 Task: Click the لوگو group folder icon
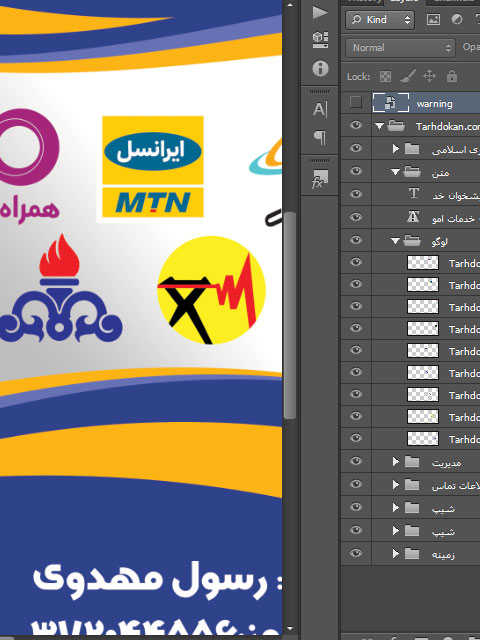click(x=412, y=241)
